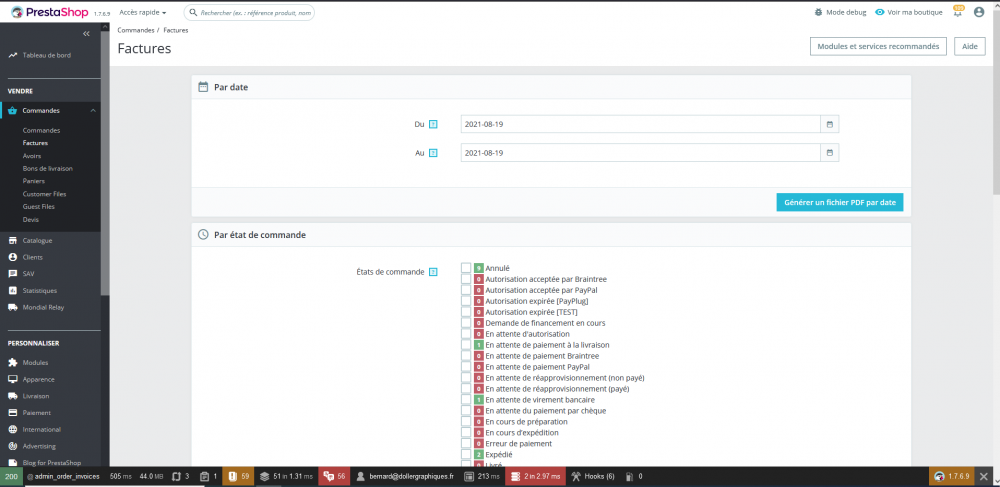Click the Apparence monitor icon in sidebar
This screenshot has width=1000, height=487.
click(x=12, y=379)
